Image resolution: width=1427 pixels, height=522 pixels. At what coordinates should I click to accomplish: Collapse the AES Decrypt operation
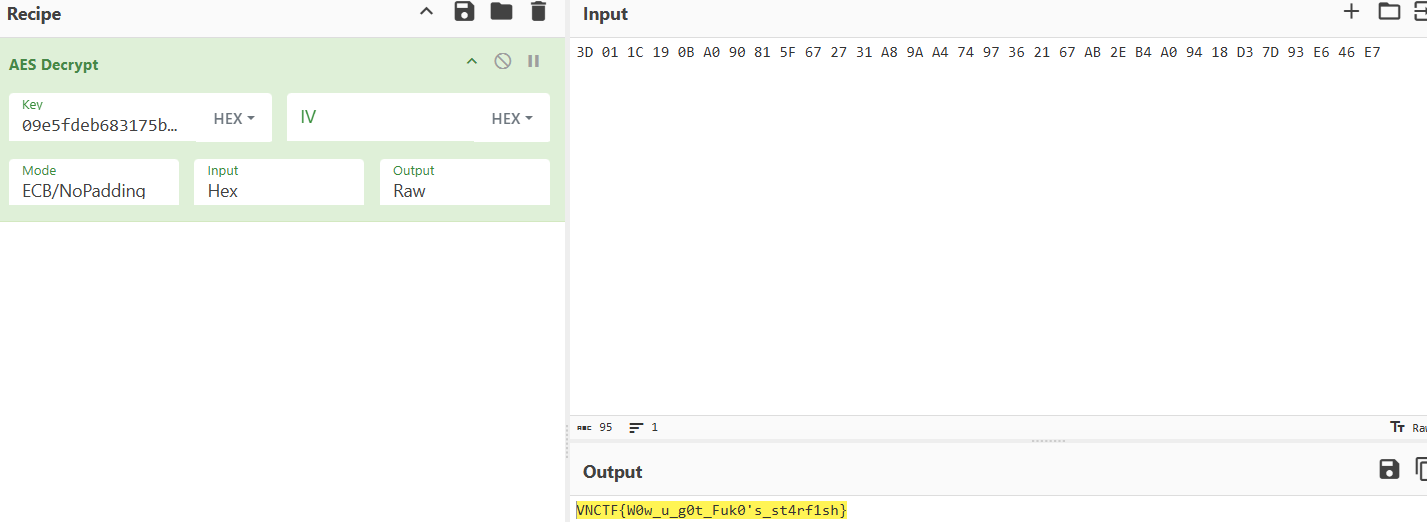click(472, 62)
